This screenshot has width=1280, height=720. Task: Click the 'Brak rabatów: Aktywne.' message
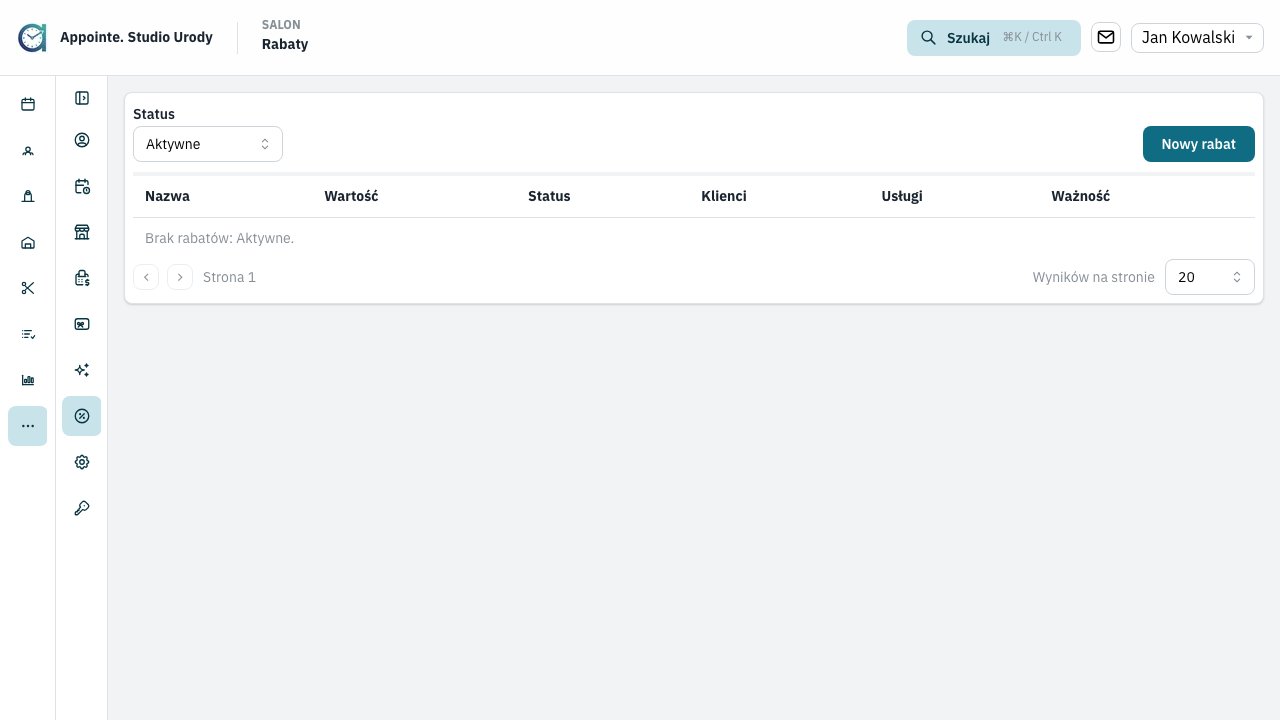tap(219, 238)
